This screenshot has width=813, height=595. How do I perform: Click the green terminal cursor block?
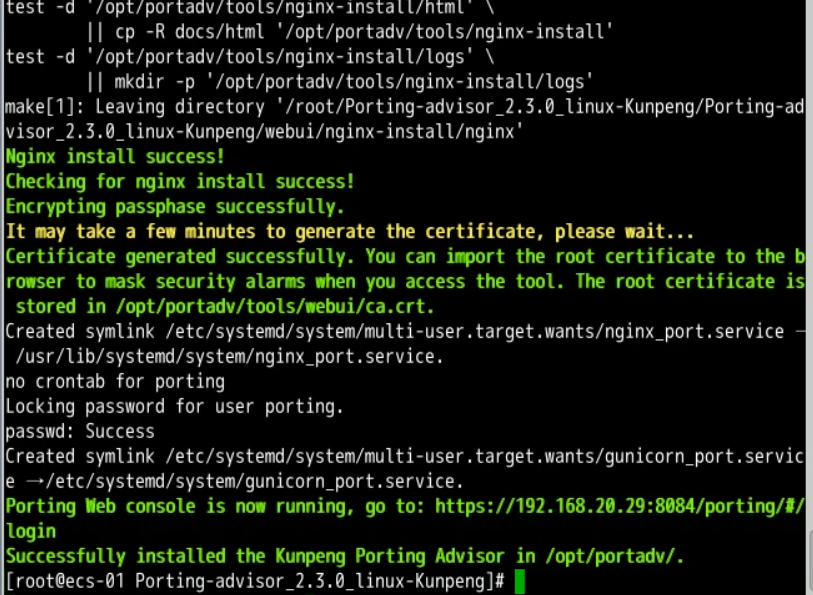pos(520,581)
